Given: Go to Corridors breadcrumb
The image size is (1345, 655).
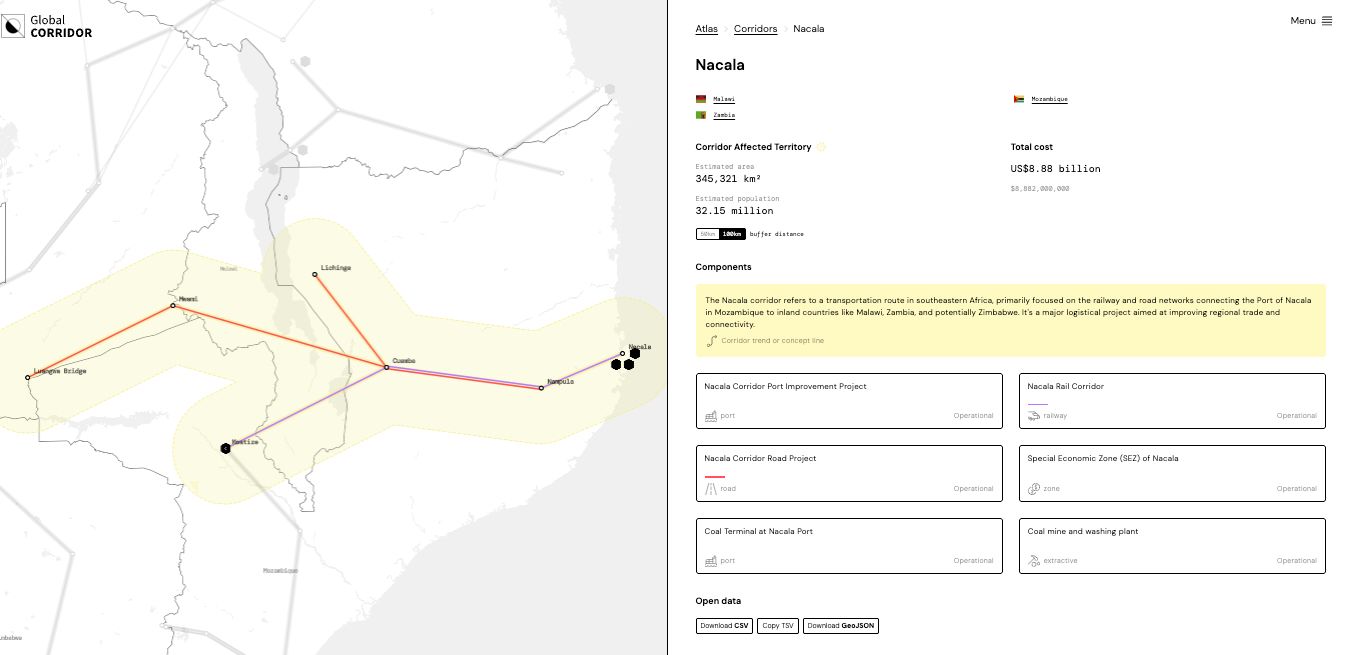Looking at the screenshot, I should tap(755, 29).
